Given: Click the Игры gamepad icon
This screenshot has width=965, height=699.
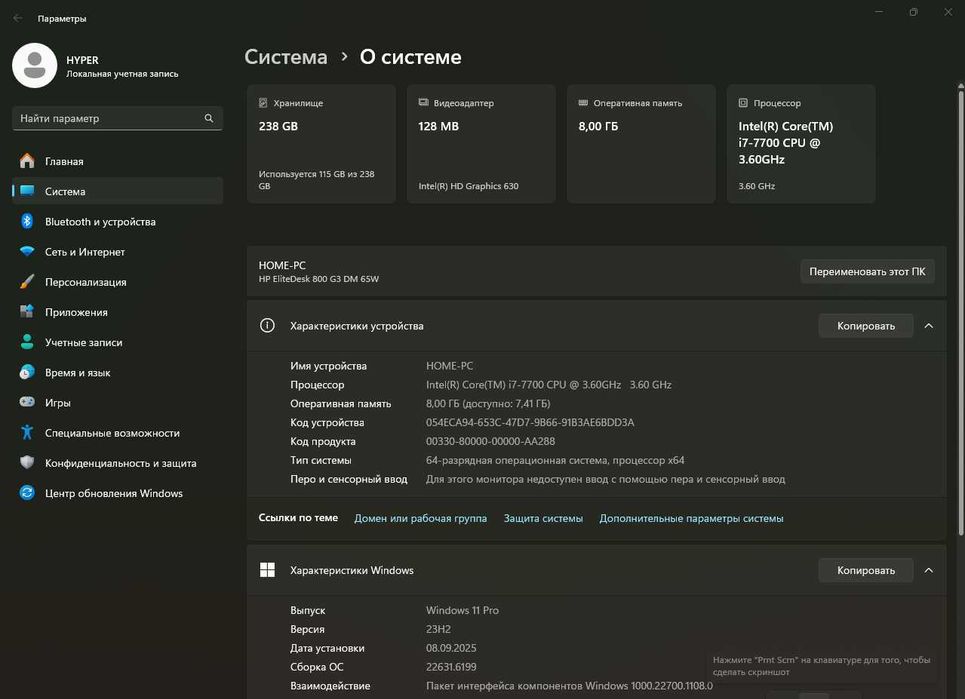Looking at the screenshot, I should pos(27,402).
